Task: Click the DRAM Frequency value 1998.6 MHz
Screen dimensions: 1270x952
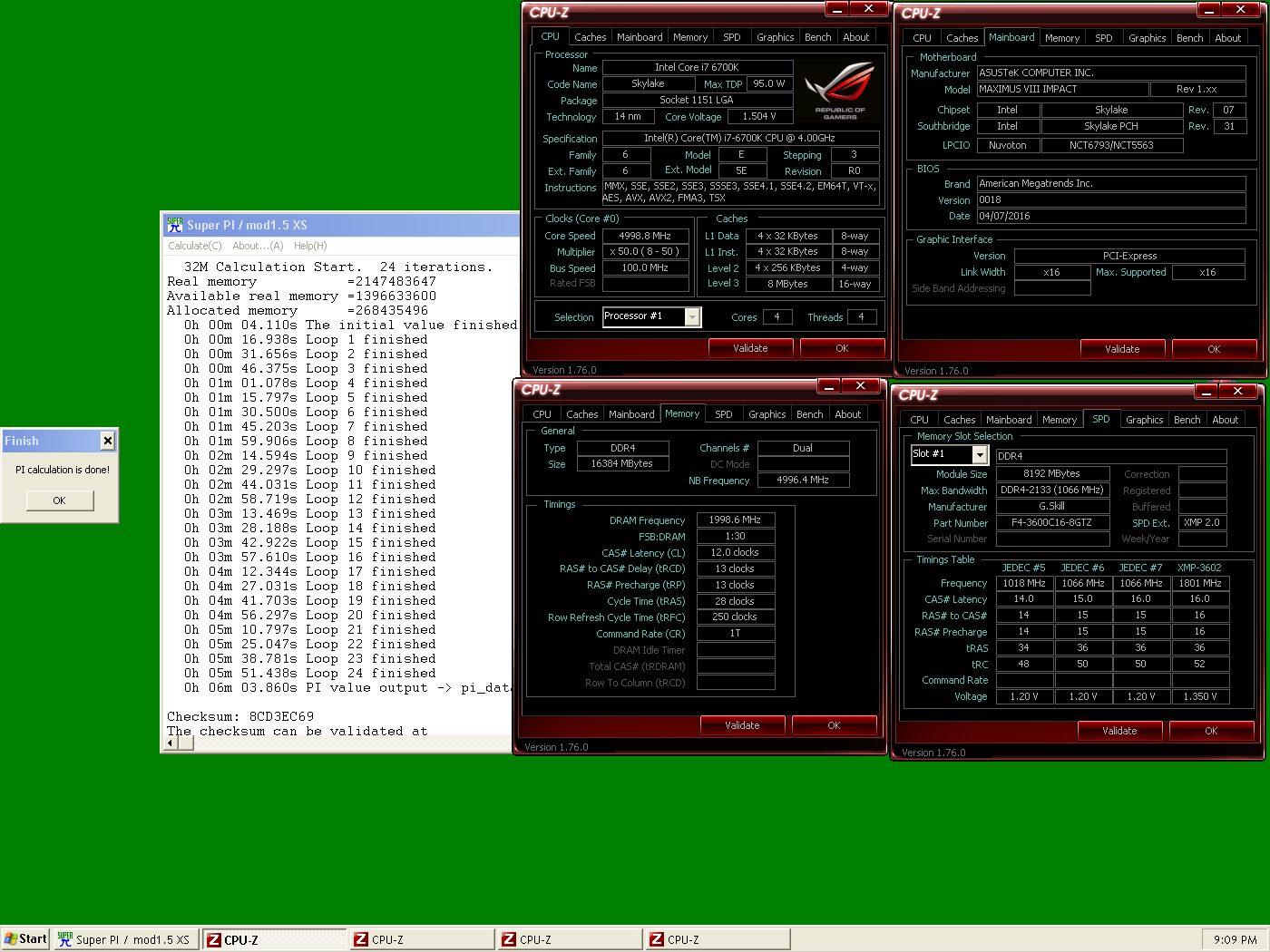Action: coord(735,520)
